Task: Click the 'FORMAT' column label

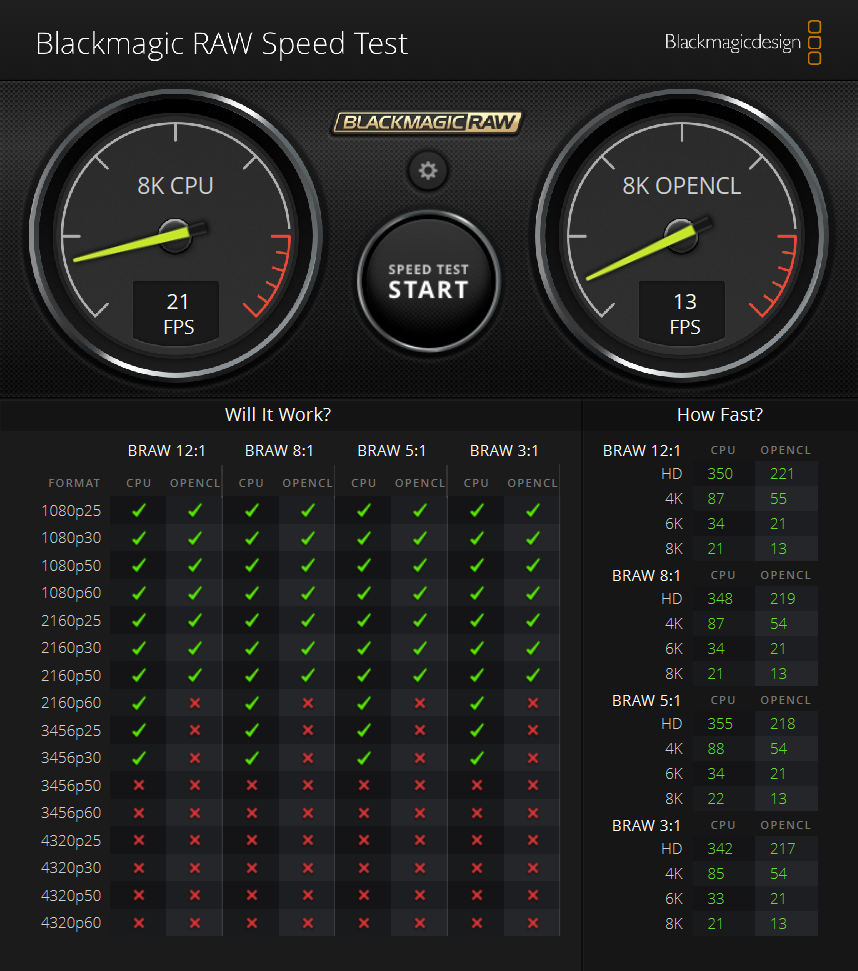Action: pyautogui.click(x=74, y=483)
